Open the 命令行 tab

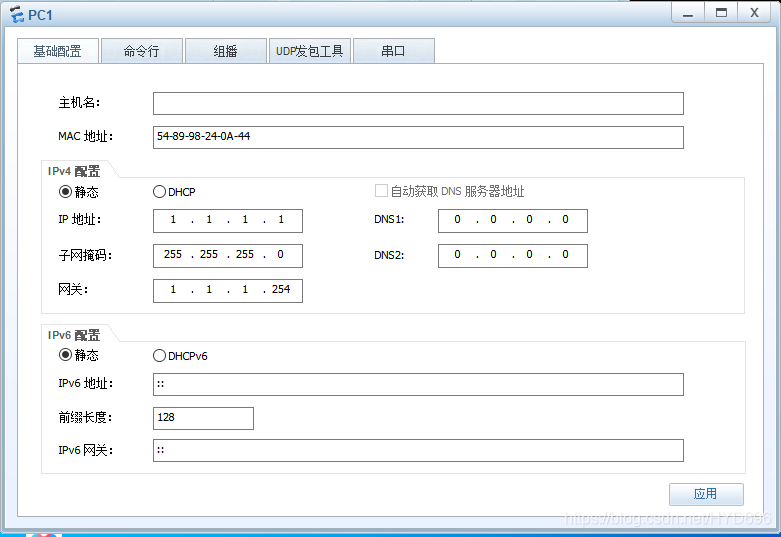pyautogui.click(x=141, y=51)
